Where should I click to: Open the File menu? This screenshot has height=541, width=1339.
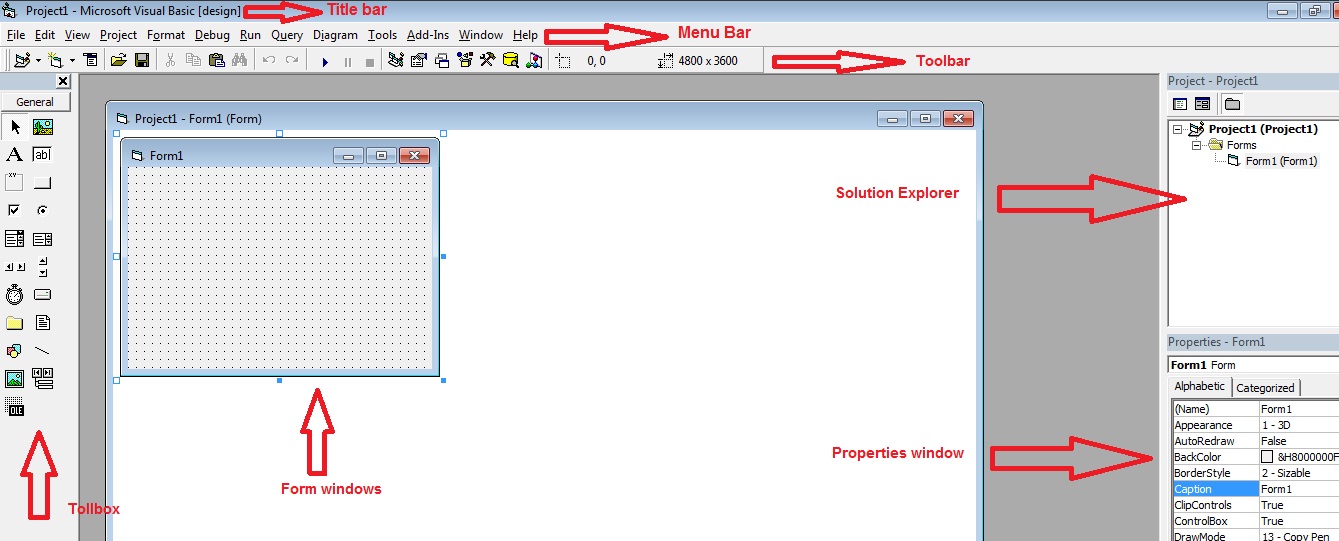pyautogui.click(x=15, y=35)
